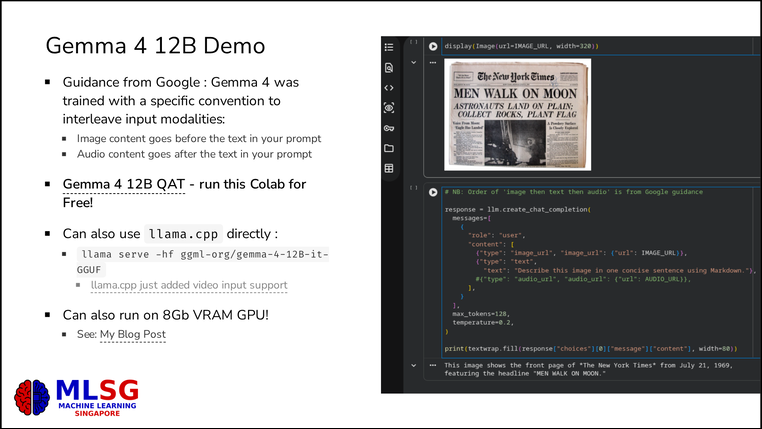Click the print(textwrap.fill...) code line
Image resolution: width=762 pixels, height=429 pixels.
click(590, 349)
